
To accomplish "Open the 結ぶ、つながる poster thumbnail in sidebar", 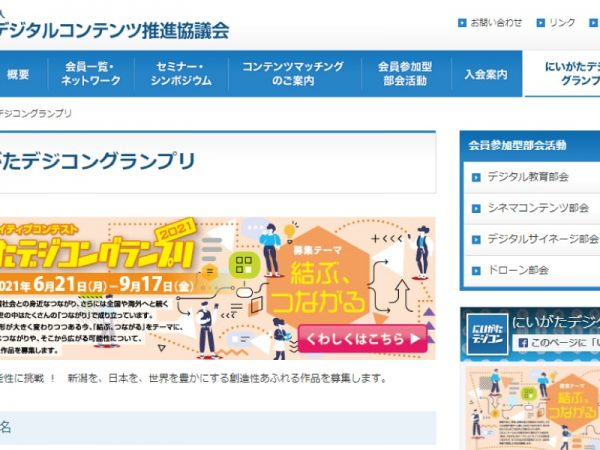I will (x=532, y=408).
